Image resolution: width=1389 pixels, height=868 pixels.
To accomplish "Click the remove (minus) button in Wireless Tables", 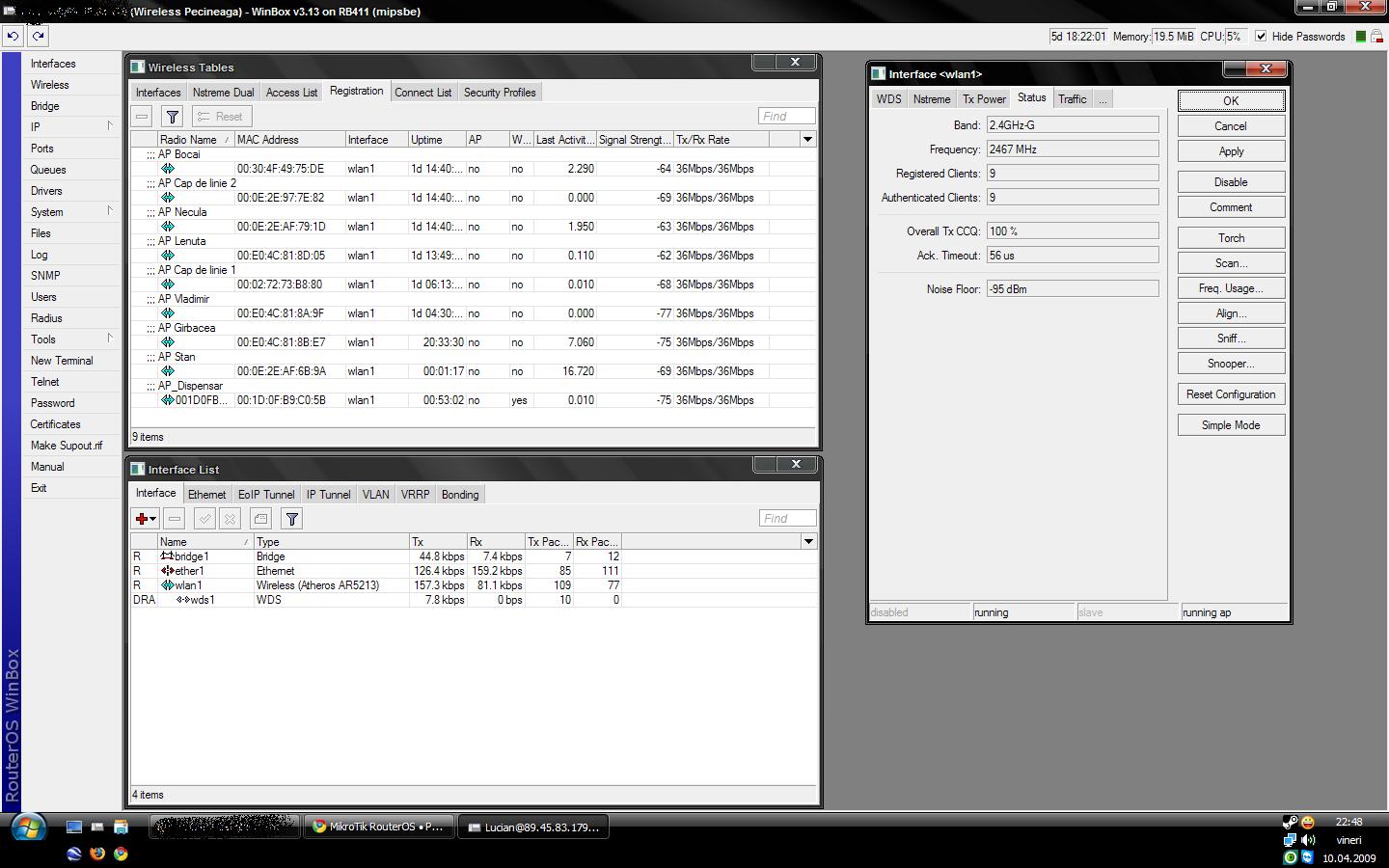I will click(x=142, y=117).
